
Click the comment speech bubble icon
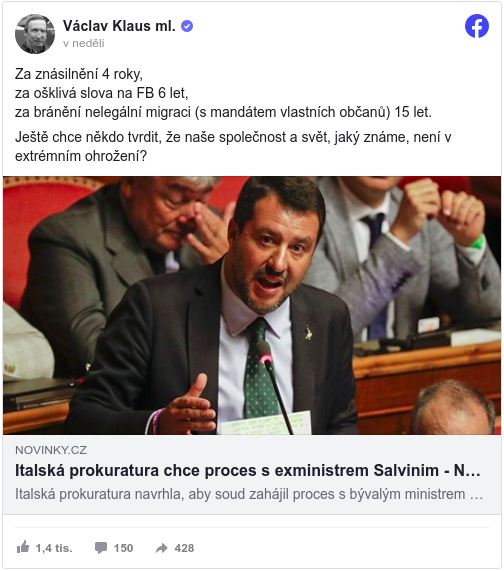click(x=101, y=548)
